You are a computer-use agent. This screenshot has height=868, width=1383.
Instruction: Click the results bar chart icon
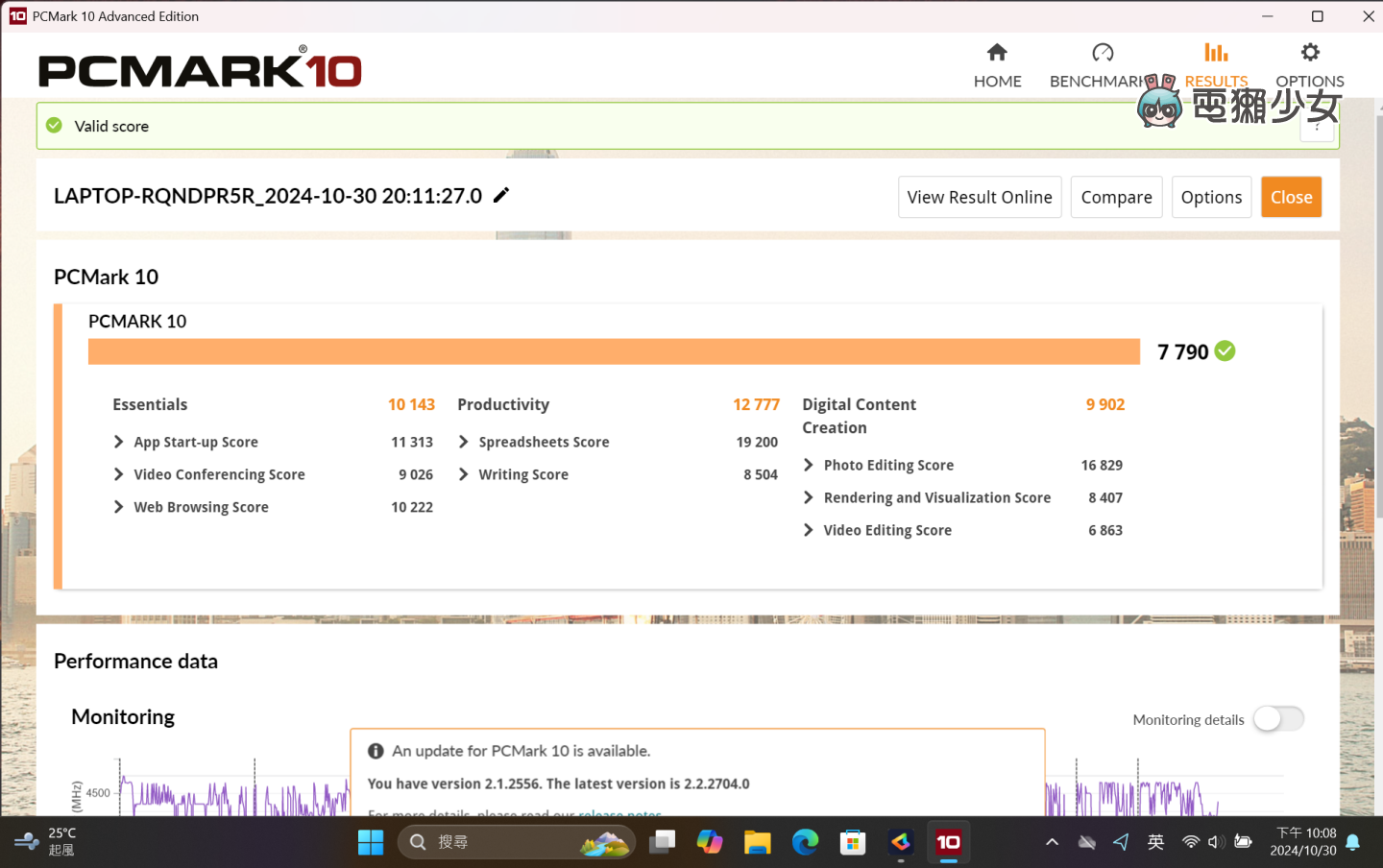coord(1216,52)
